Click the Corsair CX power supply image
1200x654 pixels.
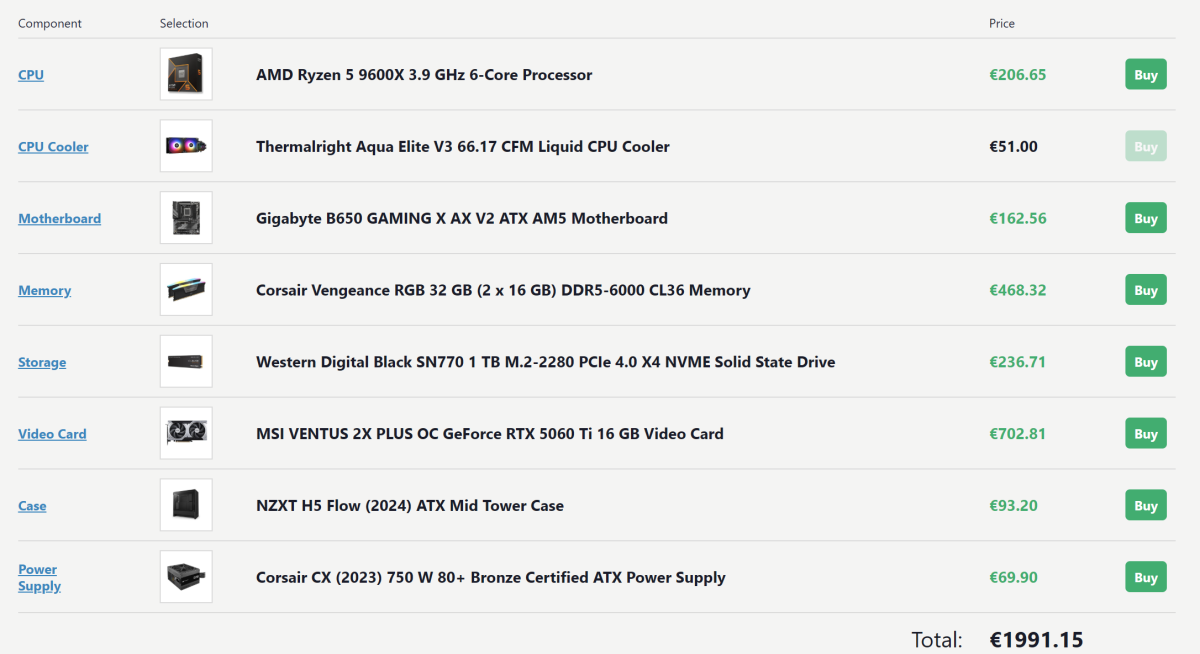tap(186, 577)
